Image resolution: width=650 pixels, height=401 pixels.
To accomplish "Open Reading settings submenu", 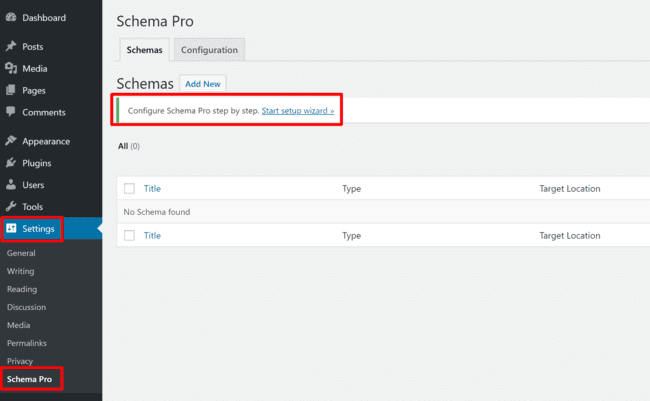I will click(22, 289).
